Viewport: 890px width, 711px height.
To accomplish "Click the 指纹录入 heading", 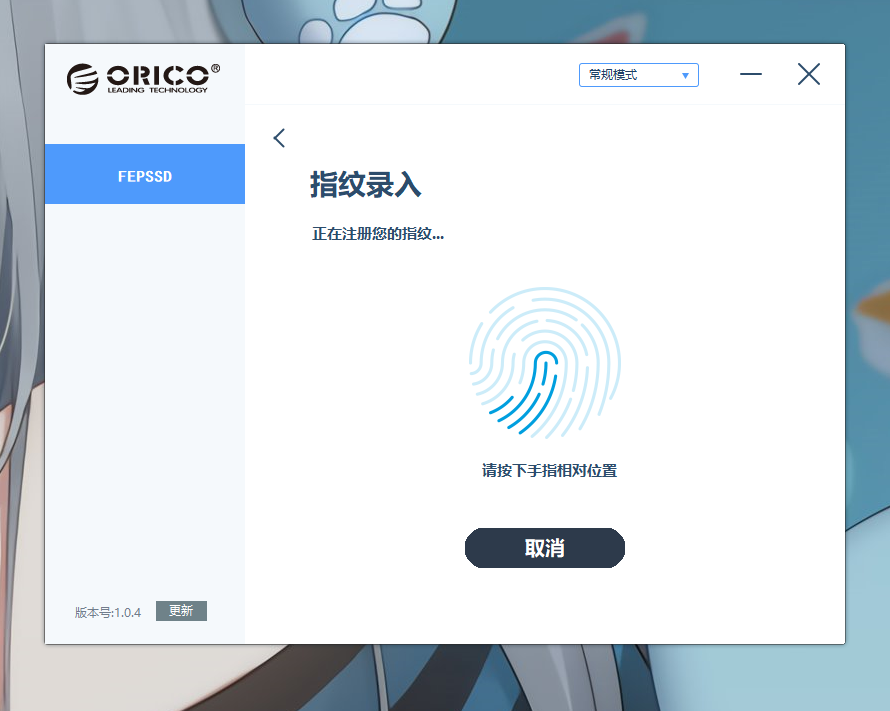I will pos(366,184).
